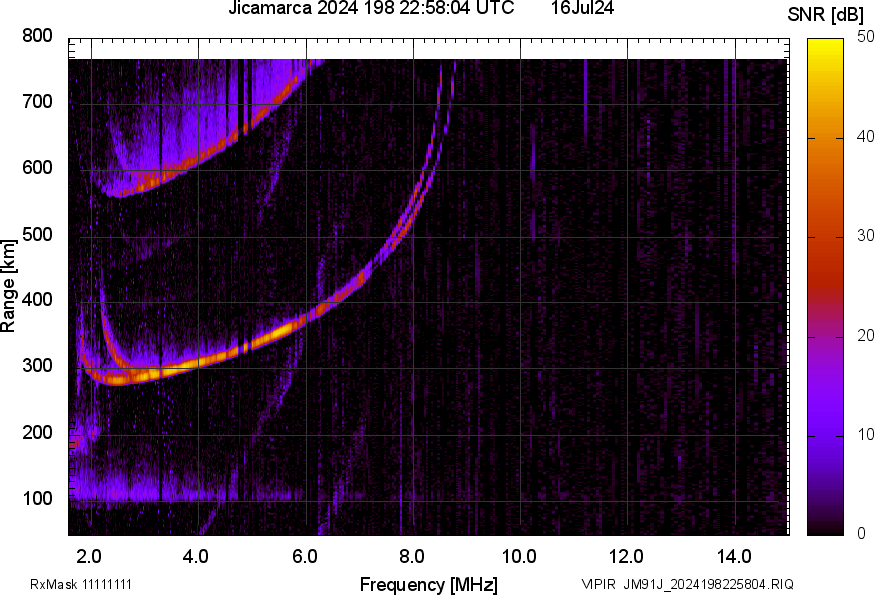
Task: Click the range tick label 600
Action: click(x=37, y=168)
